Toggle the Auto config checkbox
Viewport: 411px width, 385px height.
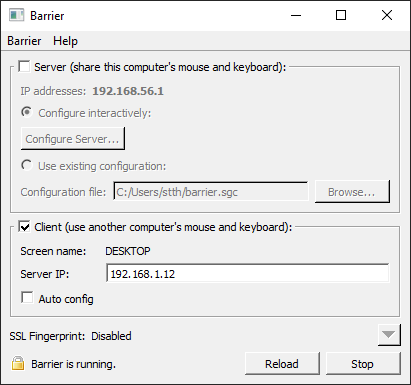click(27, 298)
